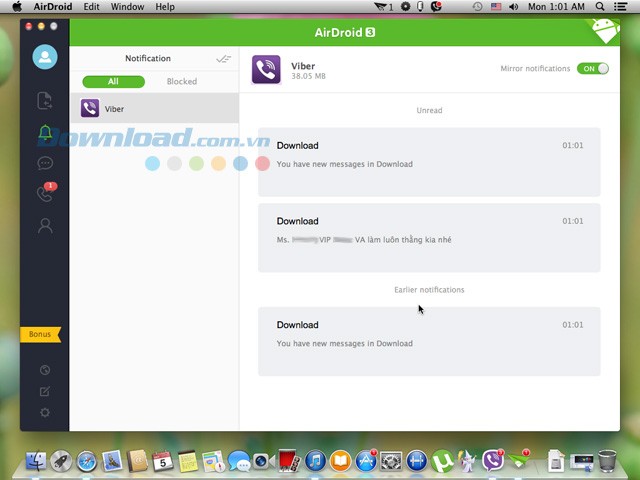
Task: Open call logs with red badge
Action: tap(44, 194)
